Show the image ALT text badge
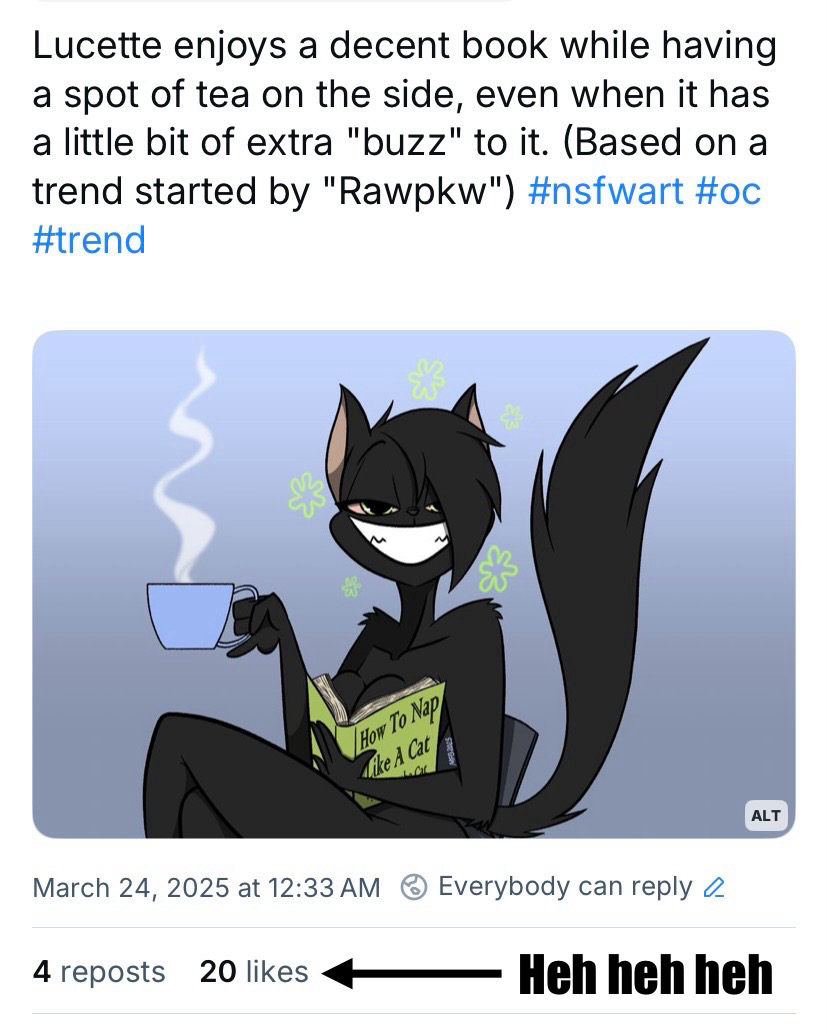This screenshot has width=827, height=1034. (x=765, y=815)
